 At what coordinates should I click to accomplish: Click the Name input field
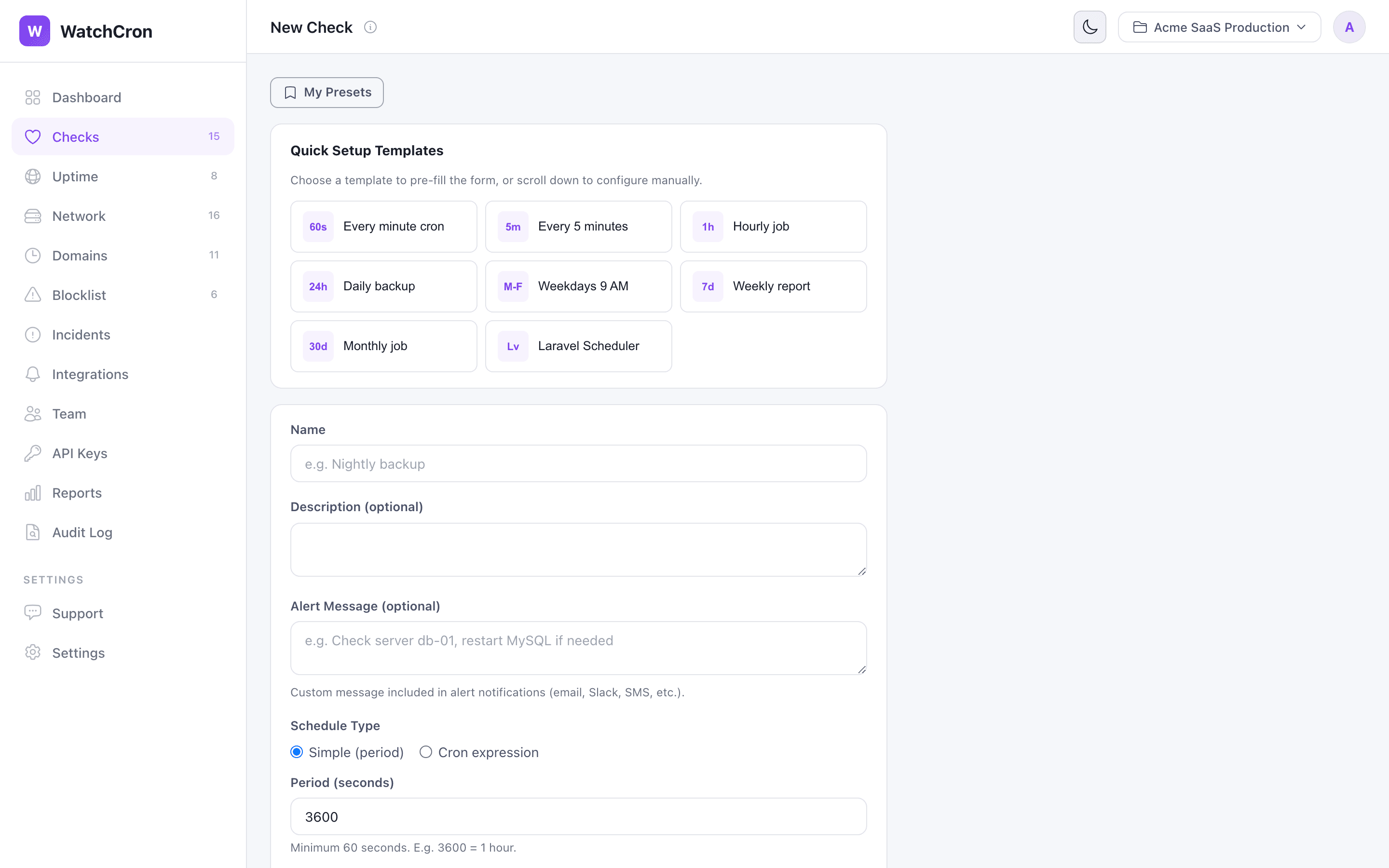point(578,464)
